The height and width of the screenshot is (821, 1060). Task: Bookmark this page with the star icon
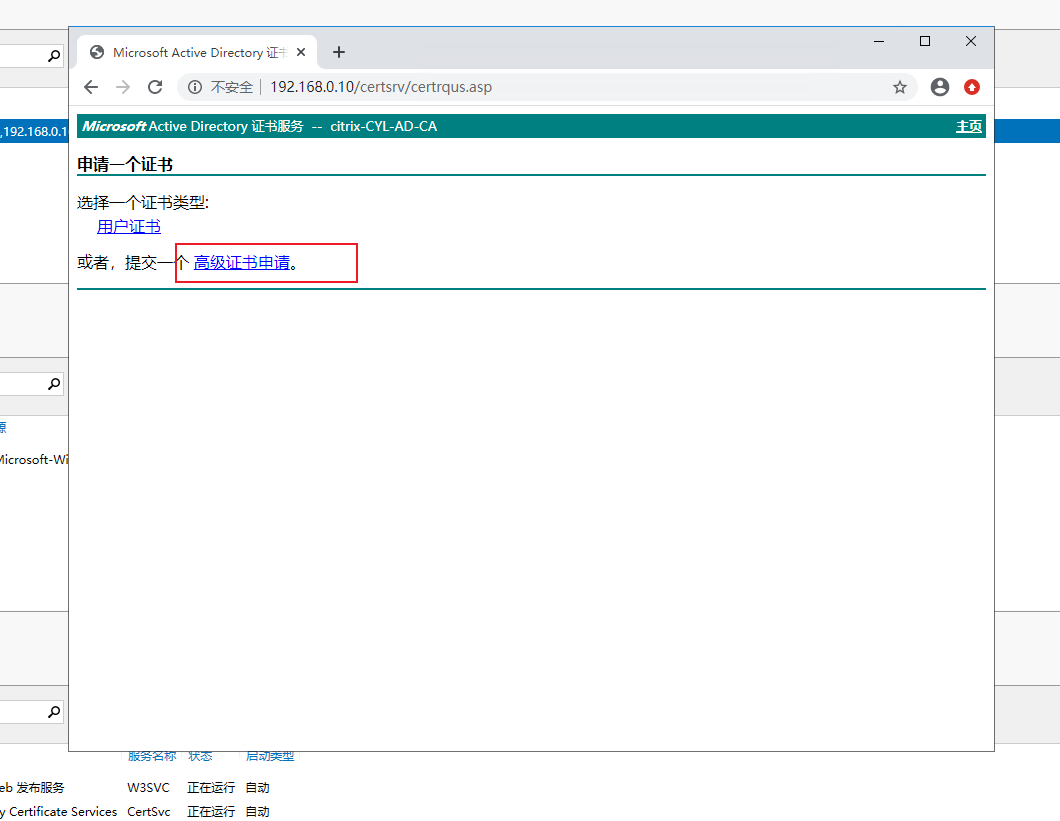pyautogui.click(x=900, y=87)
